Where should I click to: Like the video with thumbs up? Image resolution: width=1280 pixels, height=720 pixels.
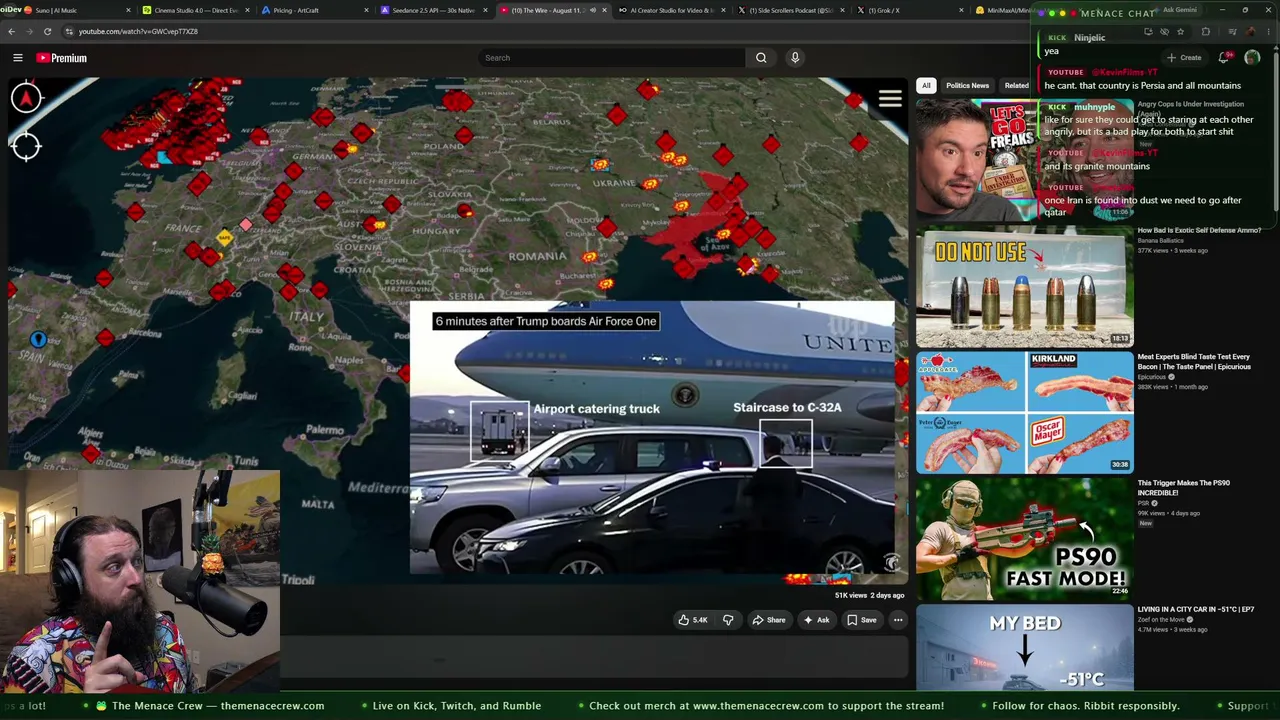pos(693,620)
